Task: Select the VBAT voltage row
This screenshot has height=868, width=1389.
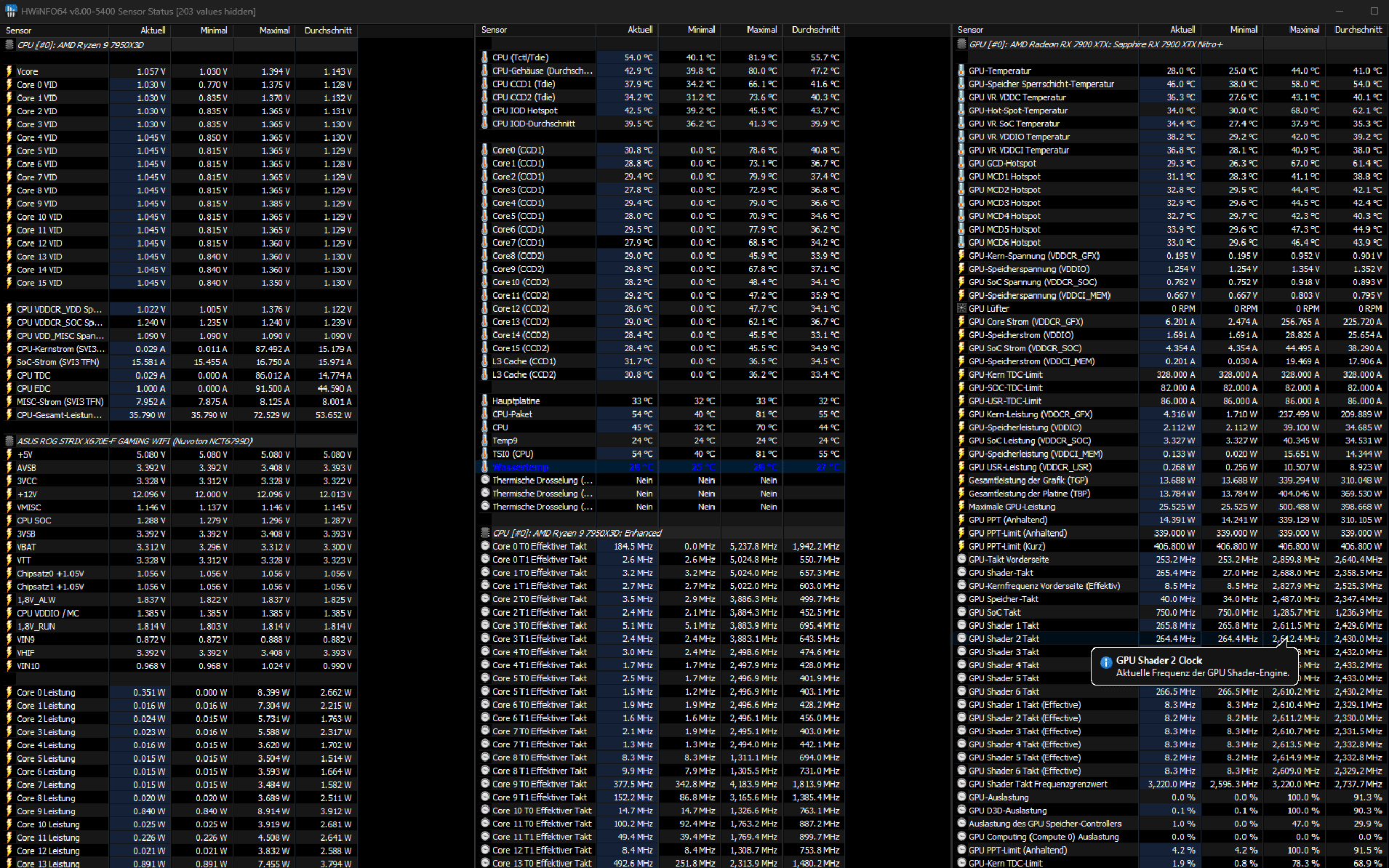Action: coord(179,547)
